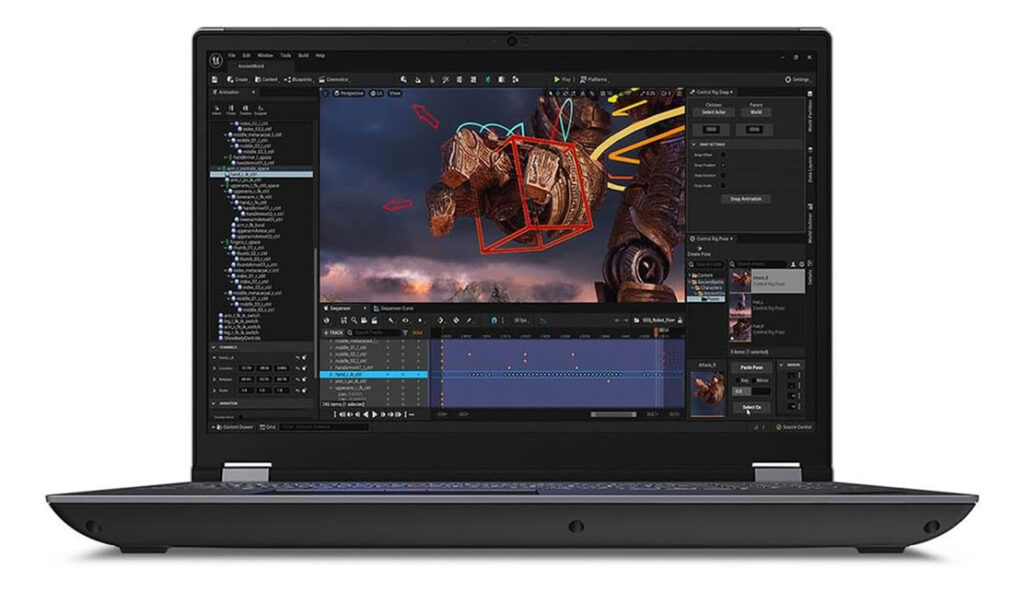
Task: Click the Sequencer key diamond icon
Action: click(440, 320)
